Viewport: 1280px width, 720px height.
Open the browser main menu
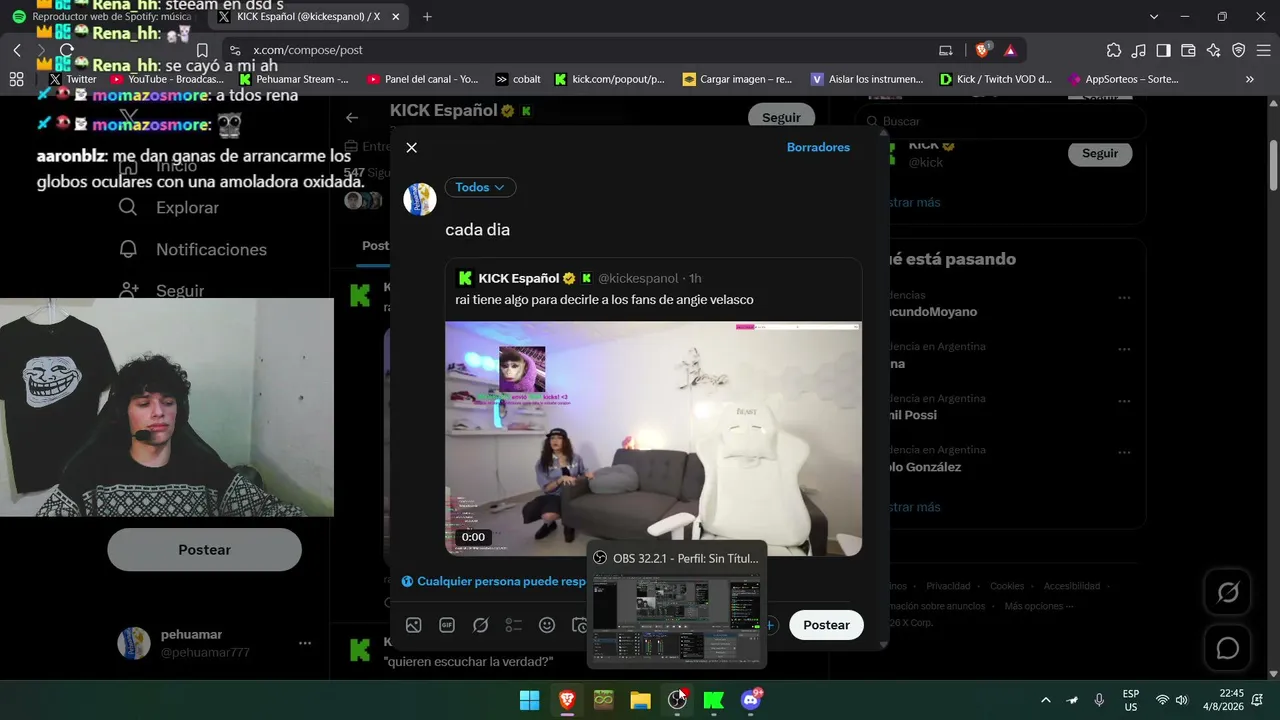(x=1262, y=50)
